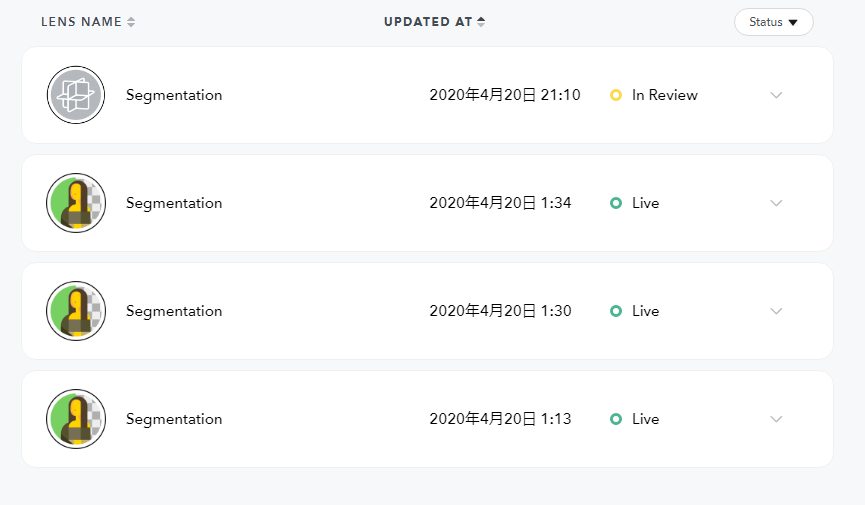Click the yellow In Review status indicator
Image resolution: width=865 pixels, height=505 pixels.
coord(616,95)
